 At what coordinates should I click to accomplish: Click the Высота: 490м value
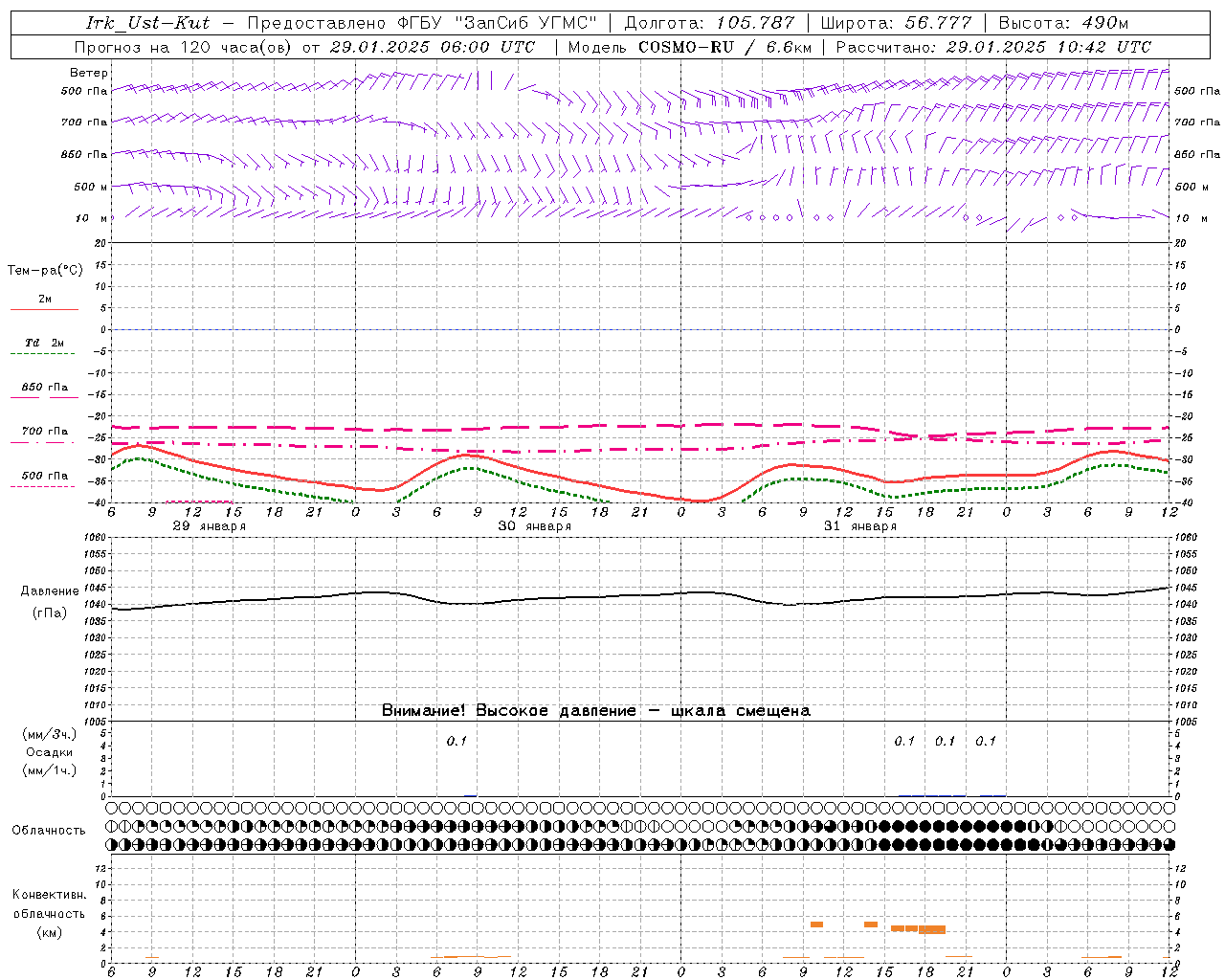click(1063, 23)
